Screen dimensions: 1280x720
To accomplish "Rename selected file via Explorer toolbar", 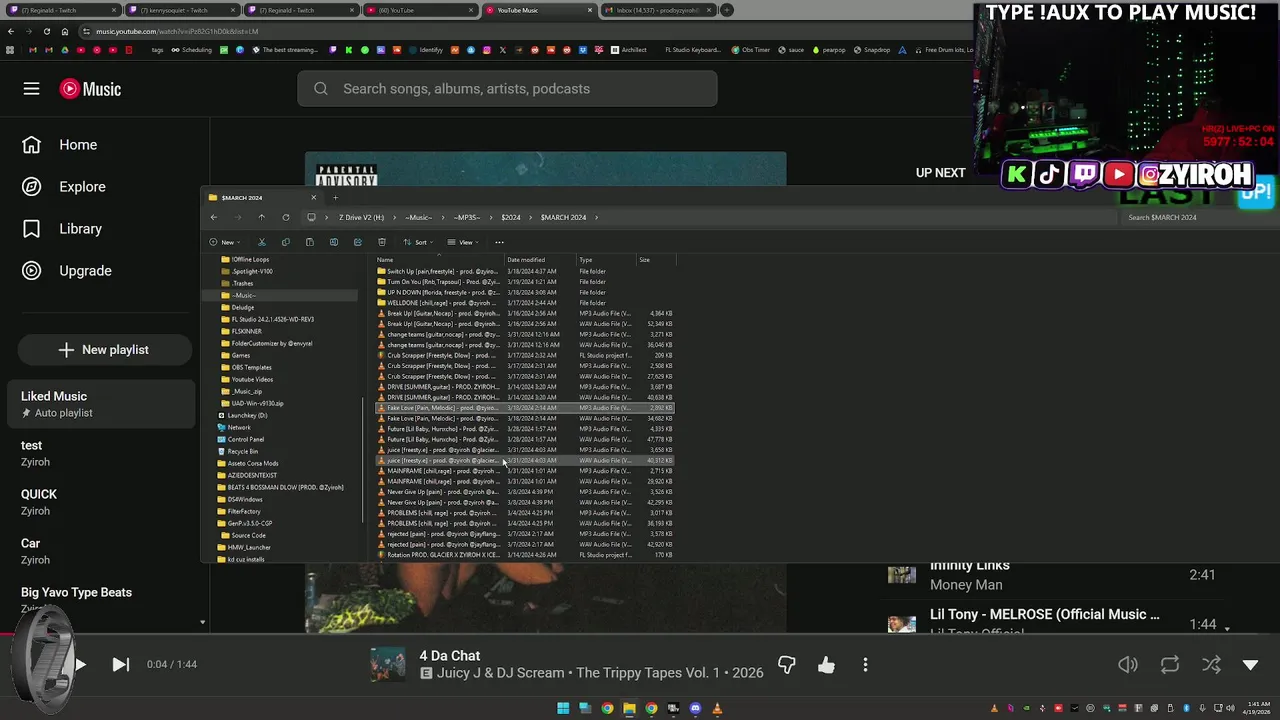I will [x=334, y=242].
